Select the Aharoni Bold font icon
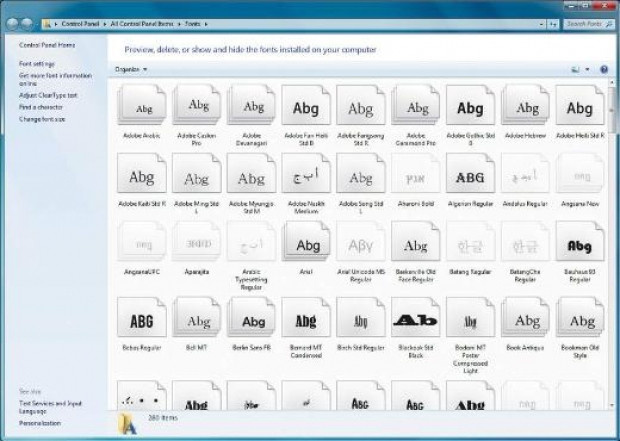The width and height of the screenshot is (620, 441). 416,173
